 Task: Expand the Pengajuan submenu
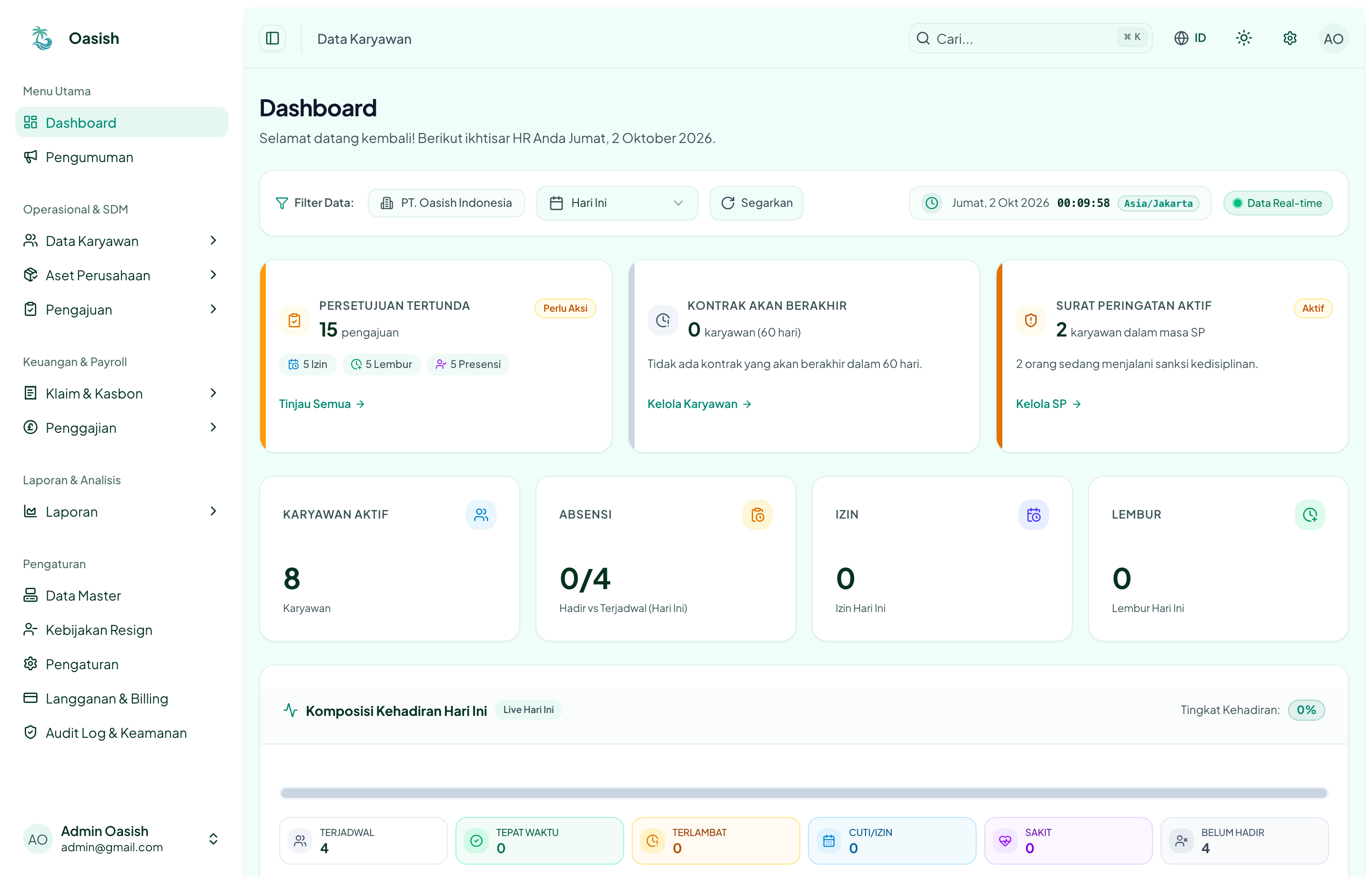click(x=122, y=309)
